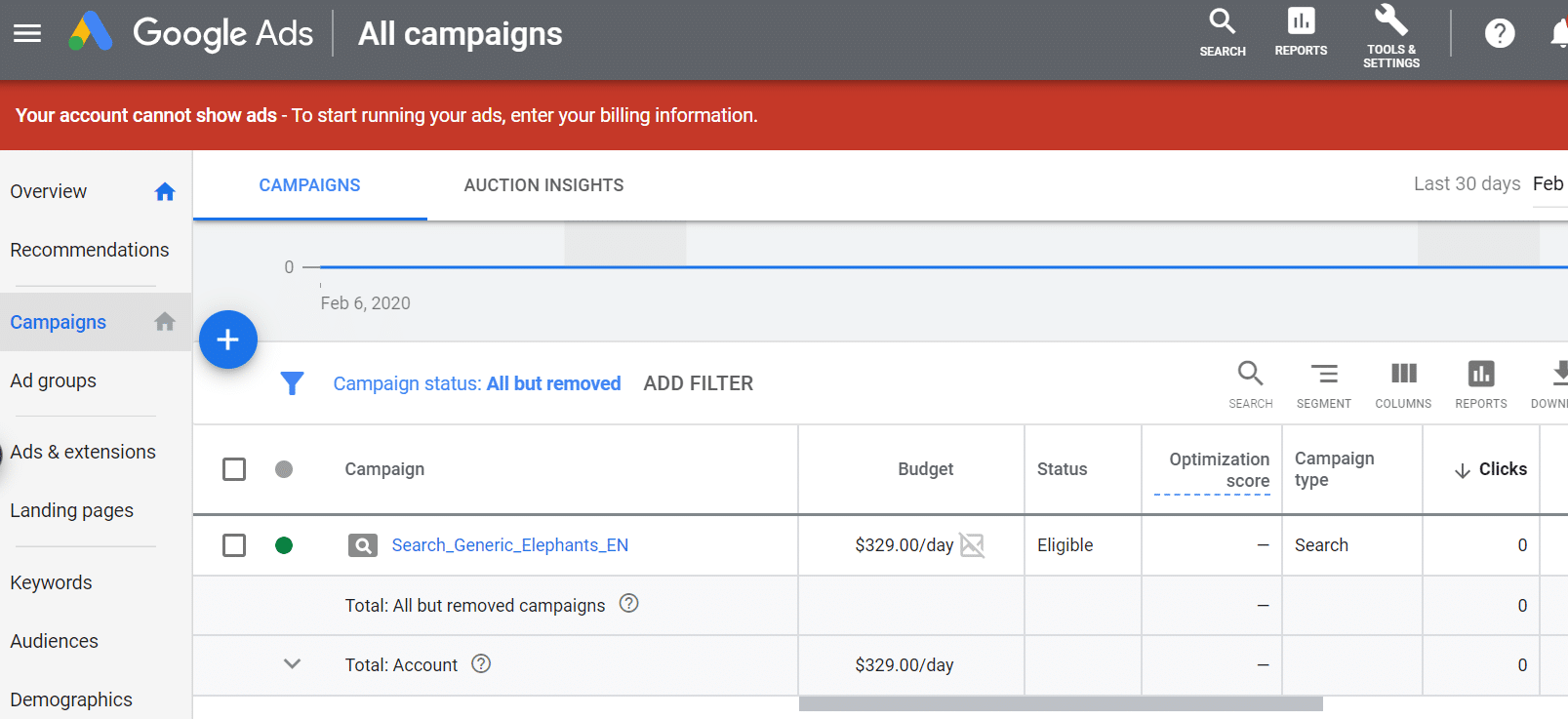Open the hamburger navigation menu

click(27, 33)
